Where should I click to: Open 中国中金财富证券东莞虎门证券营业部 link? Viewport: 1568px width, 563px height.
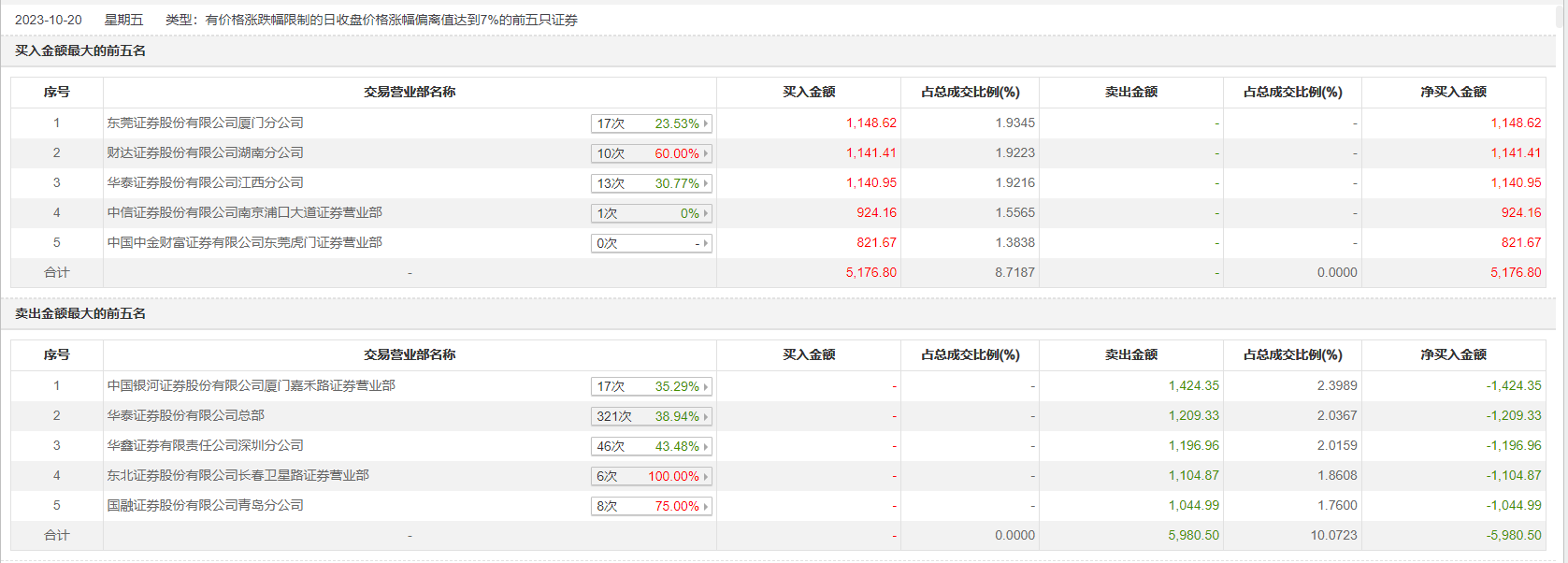coord(244,242)
